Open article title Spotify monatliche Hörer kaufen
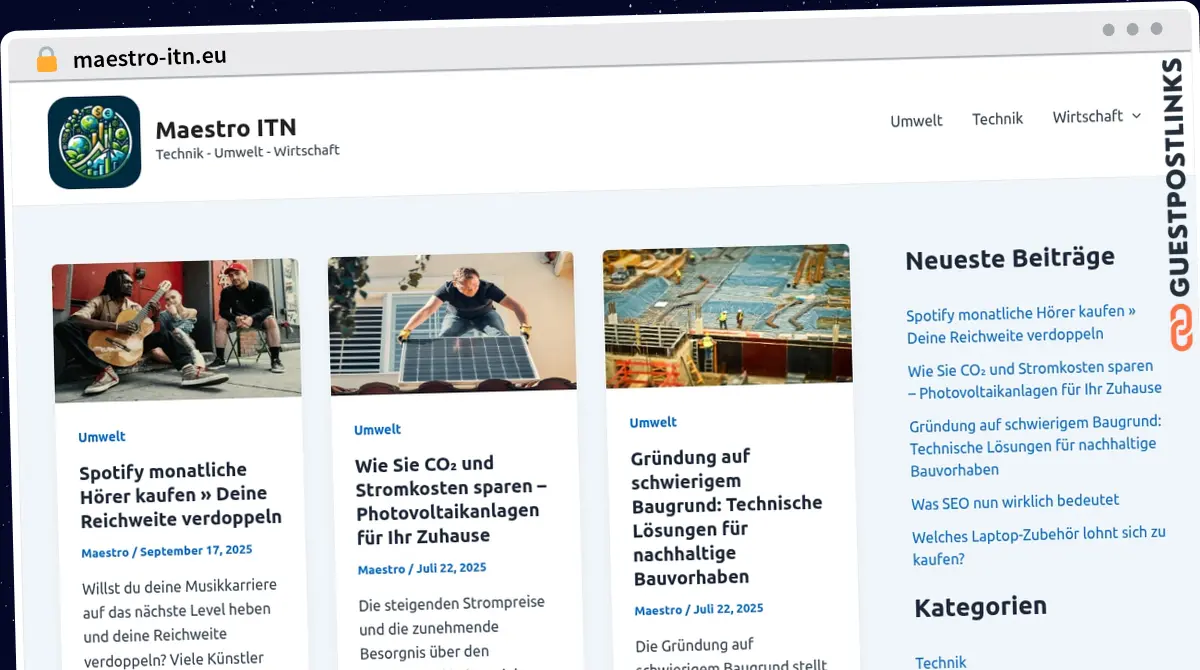1200x670 pixels. click(180, 495)
